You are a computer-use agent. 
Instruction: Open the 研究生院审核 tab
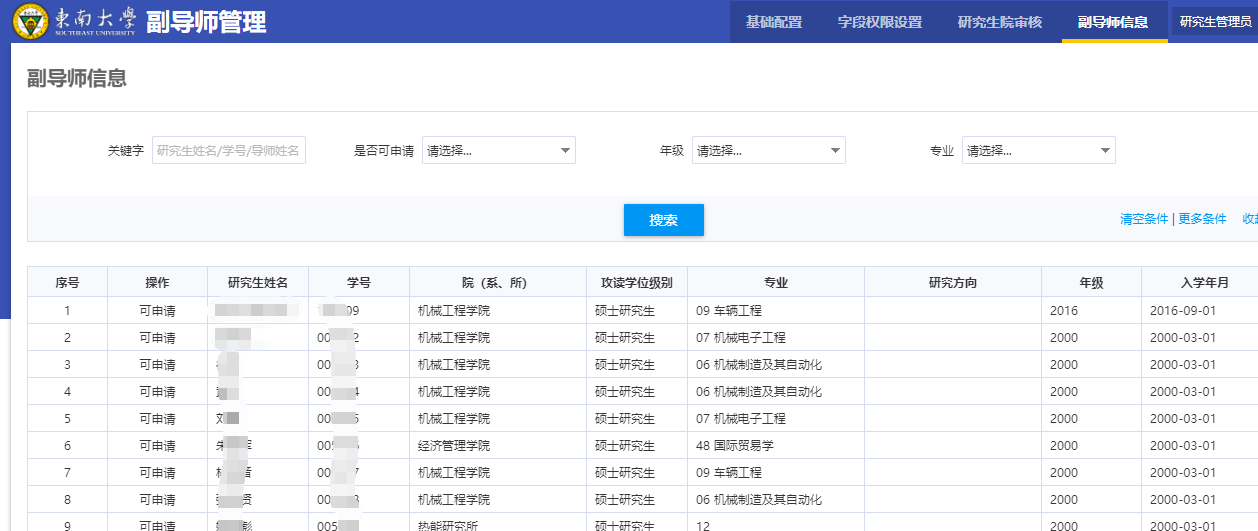(999, 22)
